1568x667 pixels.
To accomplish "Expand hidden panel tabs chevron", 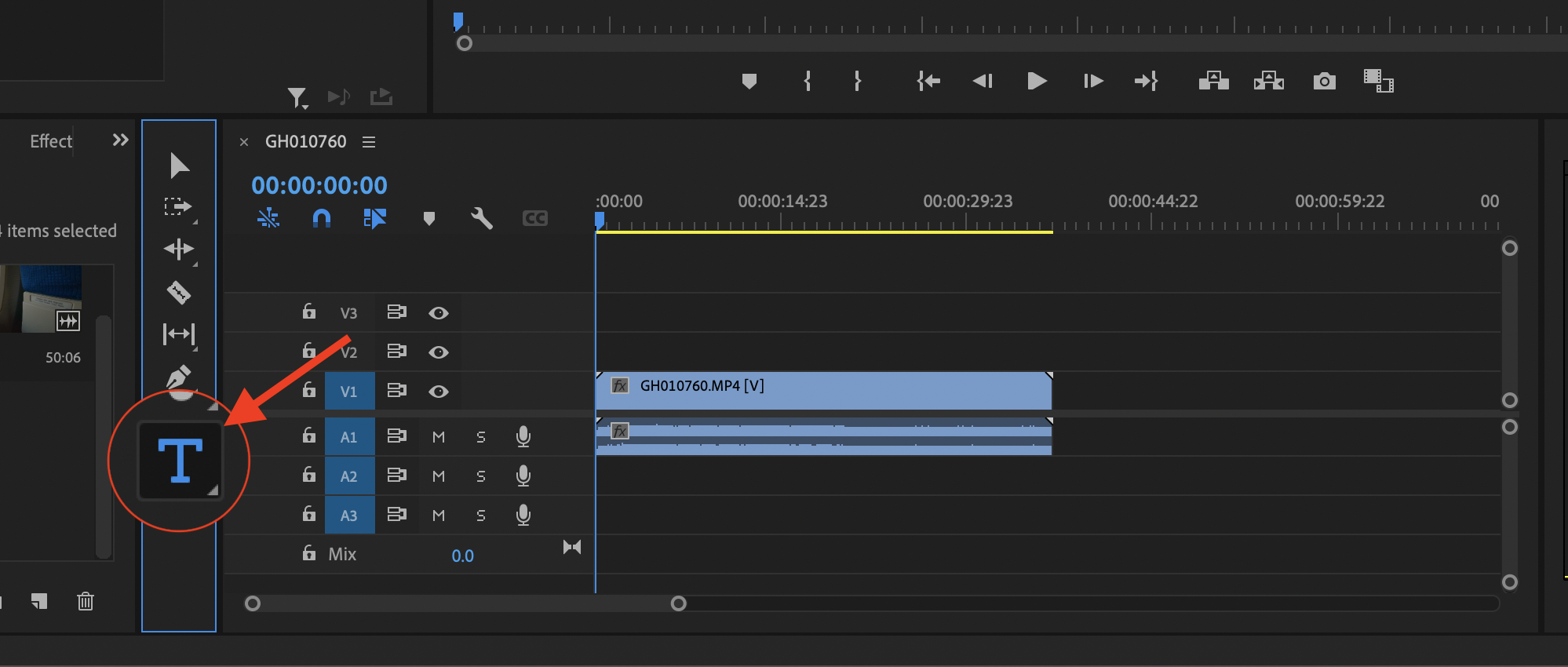I will [x=120, y=140].
